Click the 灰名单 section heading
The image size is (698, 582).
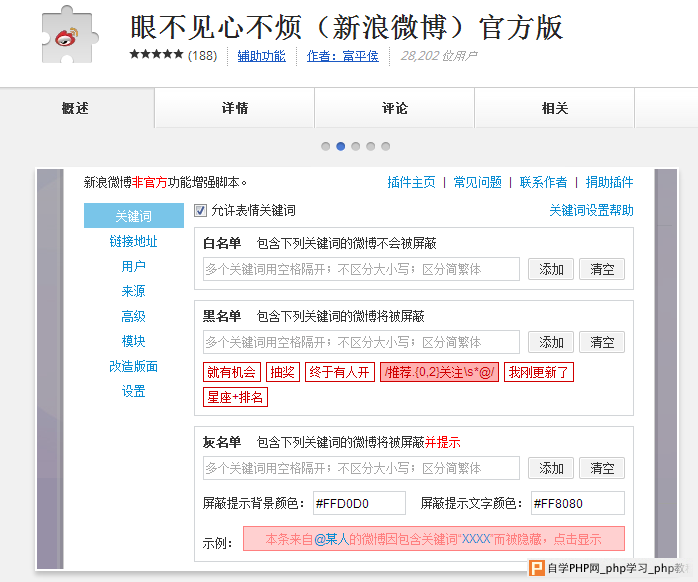click(222, 442)
